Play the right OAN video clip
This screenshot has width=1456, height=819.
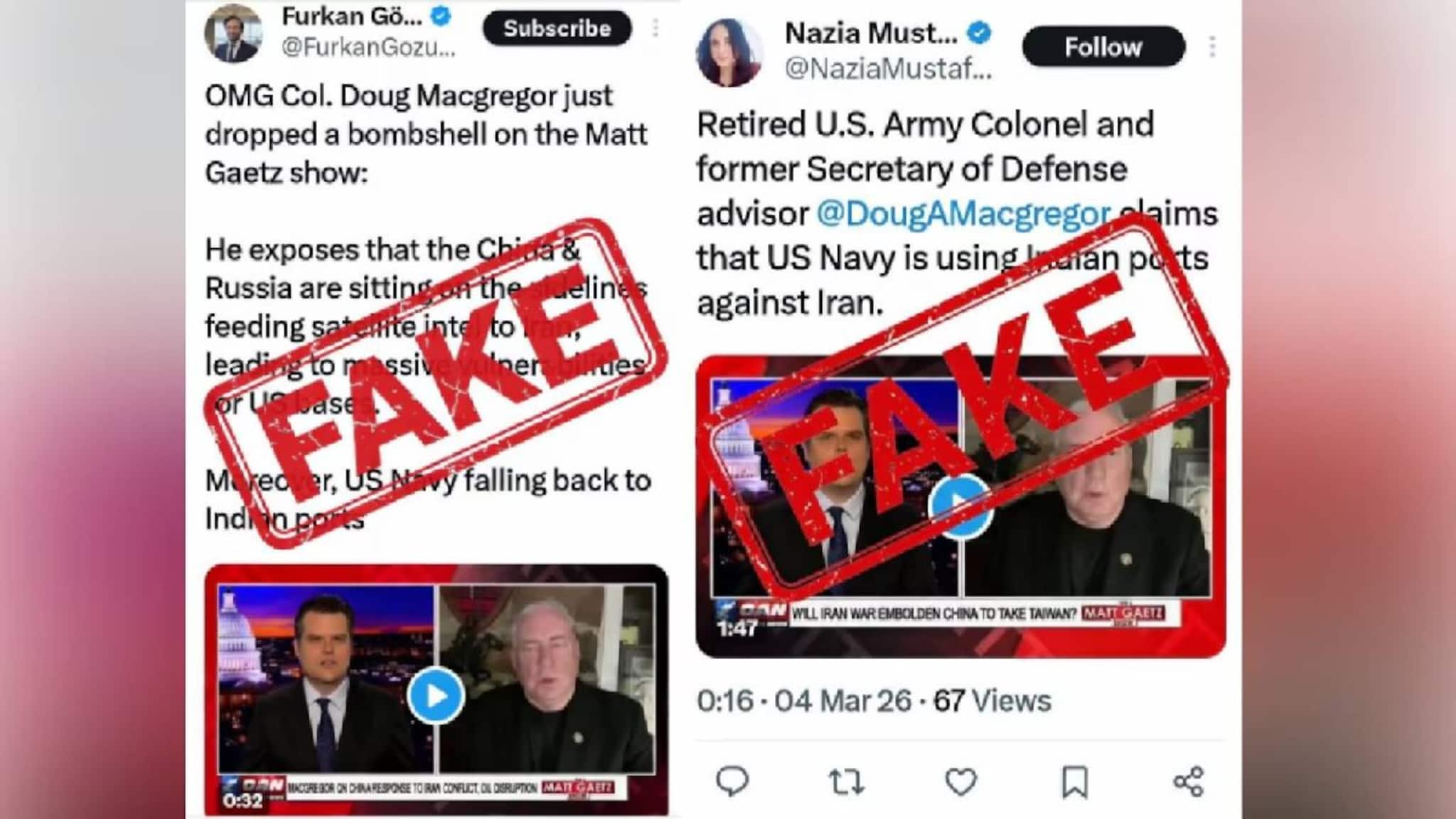[x=960, y=505]
